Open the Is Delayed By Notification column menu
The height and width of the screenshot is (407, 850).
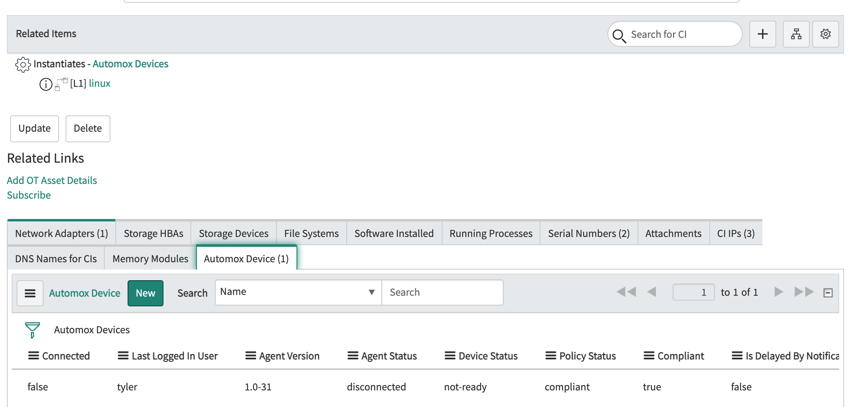[x=737, y=356]
